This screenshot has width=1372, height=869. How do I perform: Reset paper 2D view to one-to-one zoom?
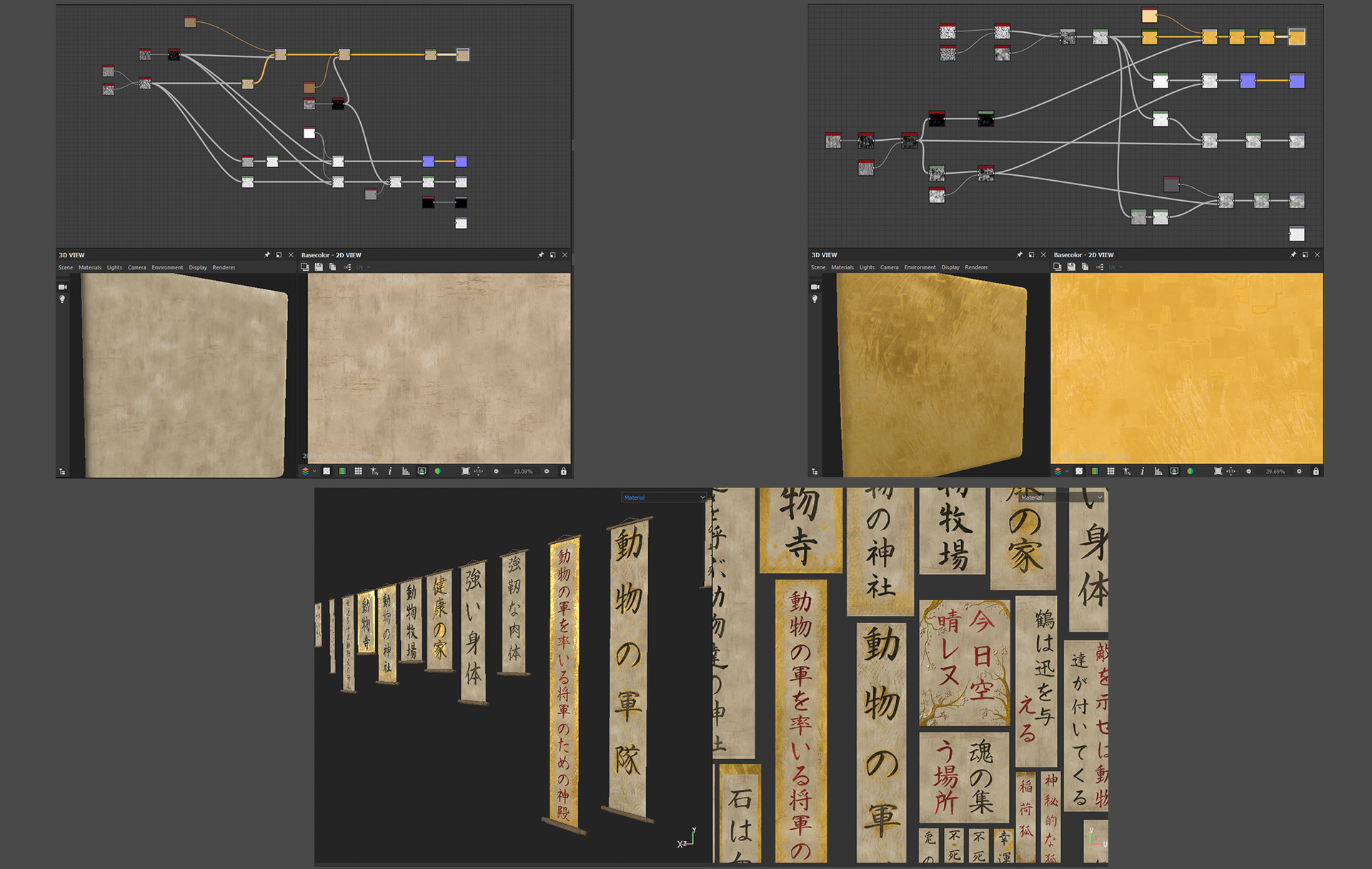[x=479, y=472]
